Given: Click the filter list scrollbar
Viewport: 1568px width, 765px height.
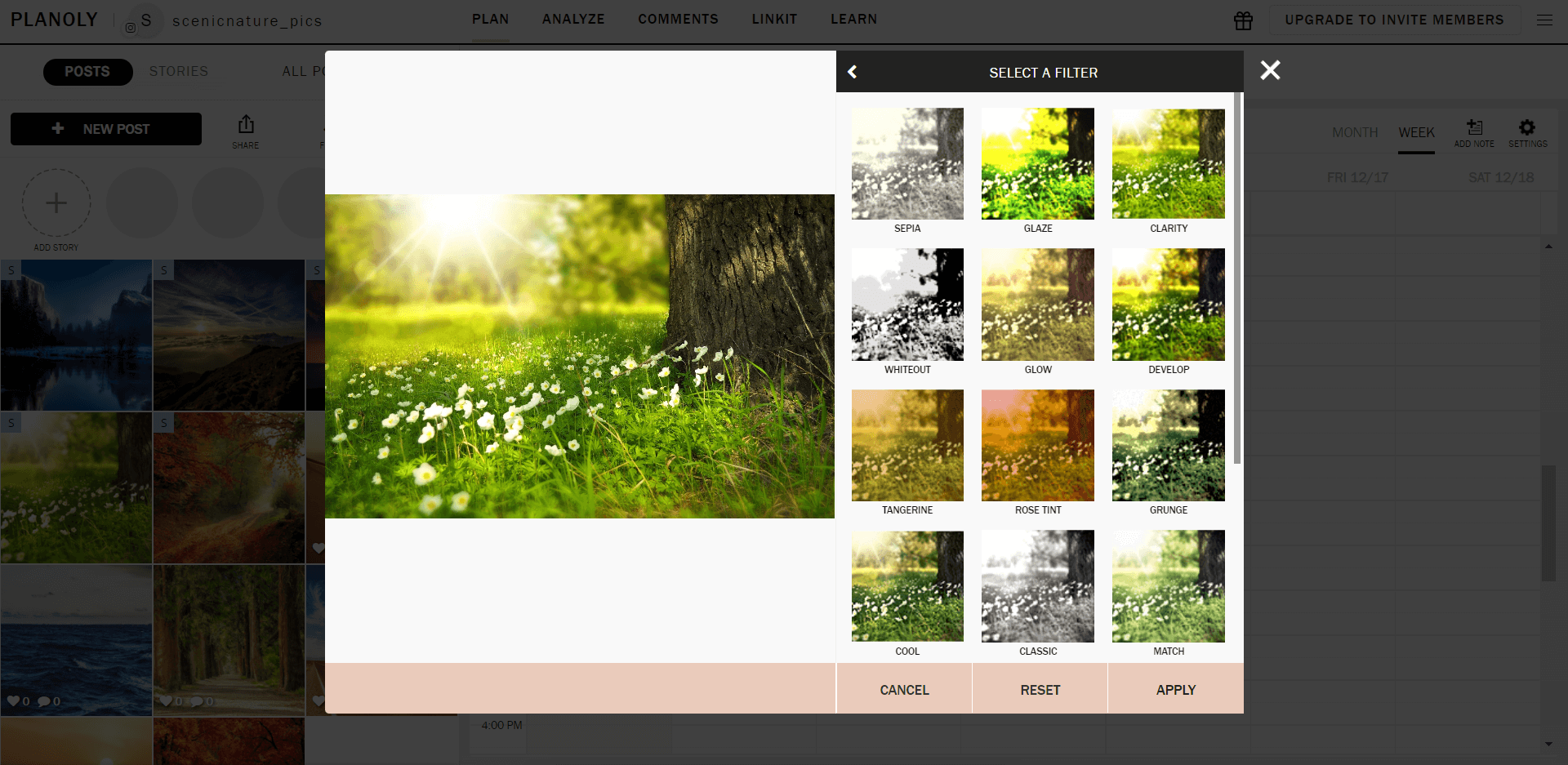Looking at the screenshot, I should pos(1237,278).
